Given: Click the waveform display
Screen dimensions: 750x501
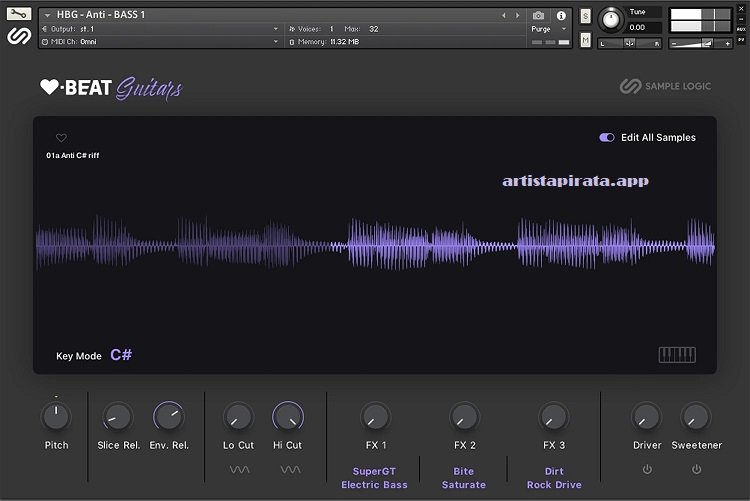Looking at the screenshot, I should 375,244.
